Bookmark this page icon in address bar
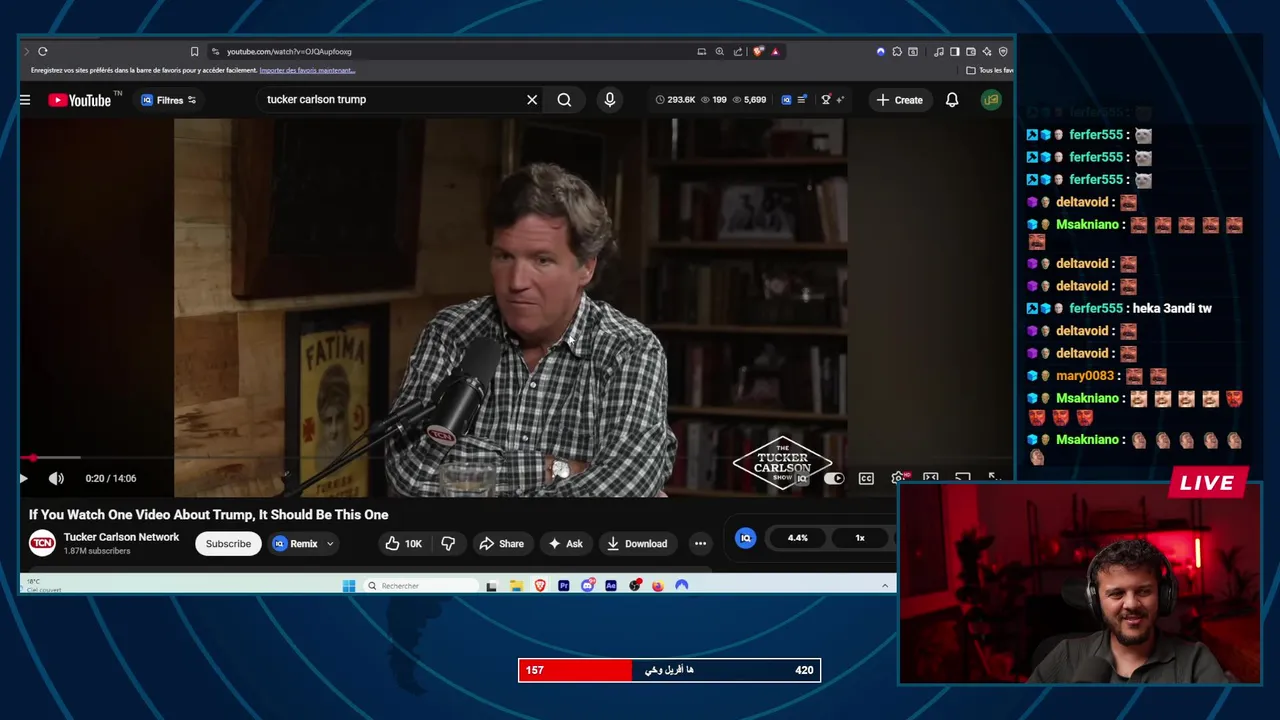Screen dimensions: 1280x720 coord(194,51)
